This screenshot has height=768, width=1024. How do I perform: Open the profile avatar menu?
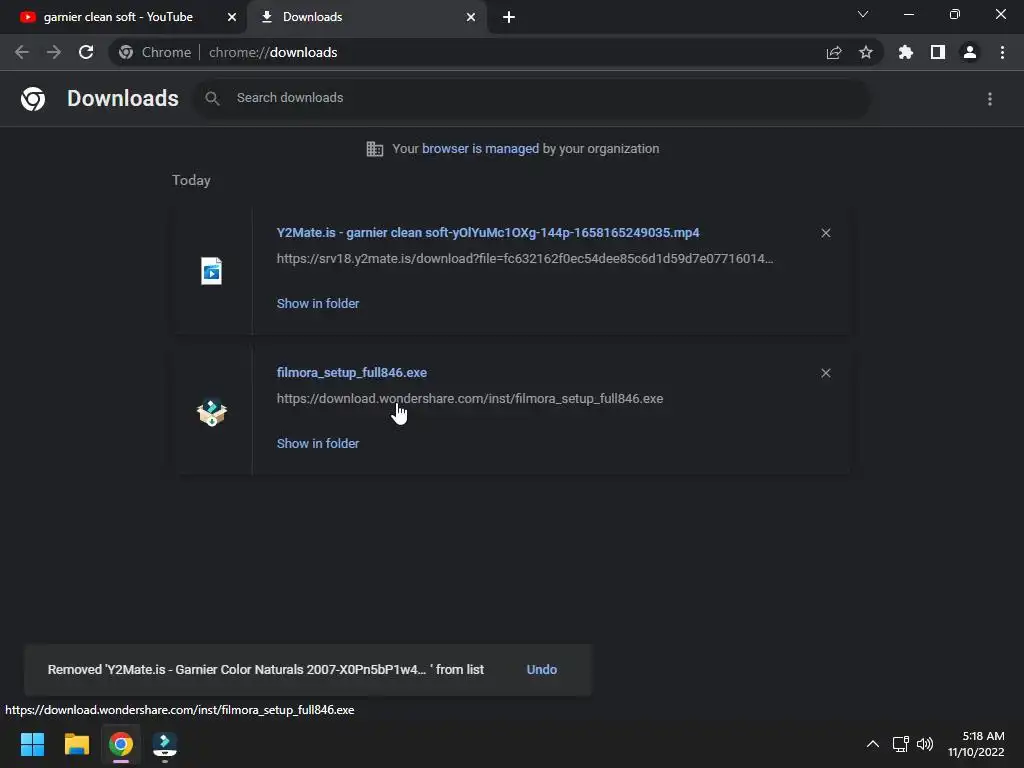pos(970,52)
